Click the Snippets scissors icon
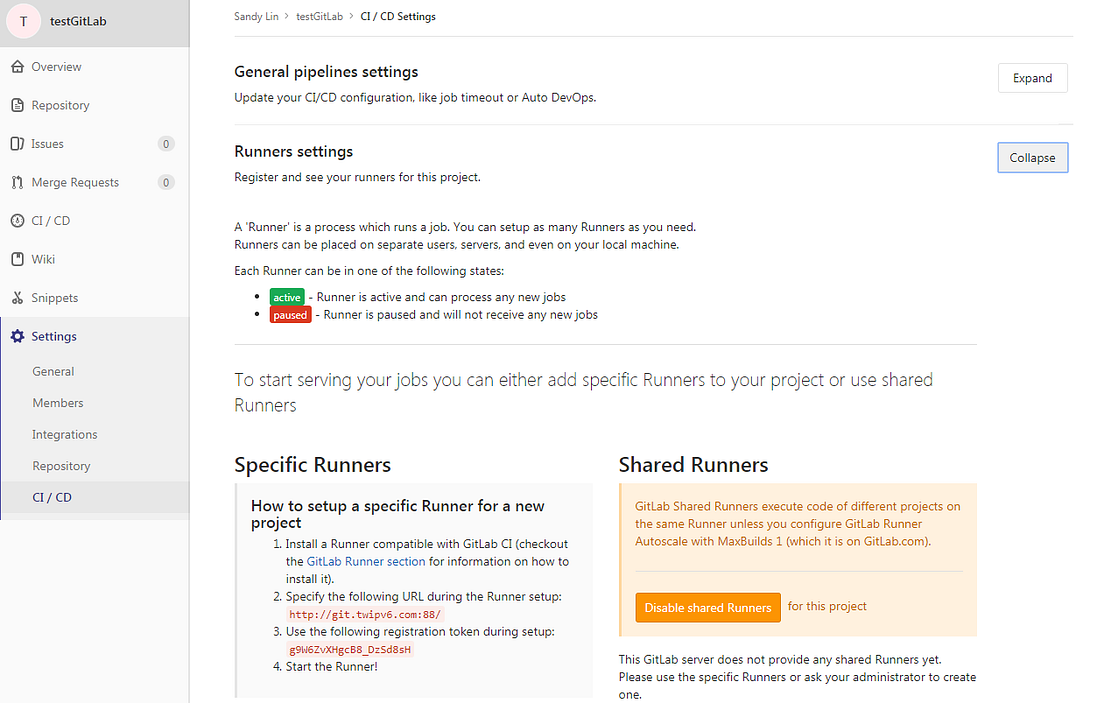The height and width of the screenshot is (703, 1104). click(18, 298)
